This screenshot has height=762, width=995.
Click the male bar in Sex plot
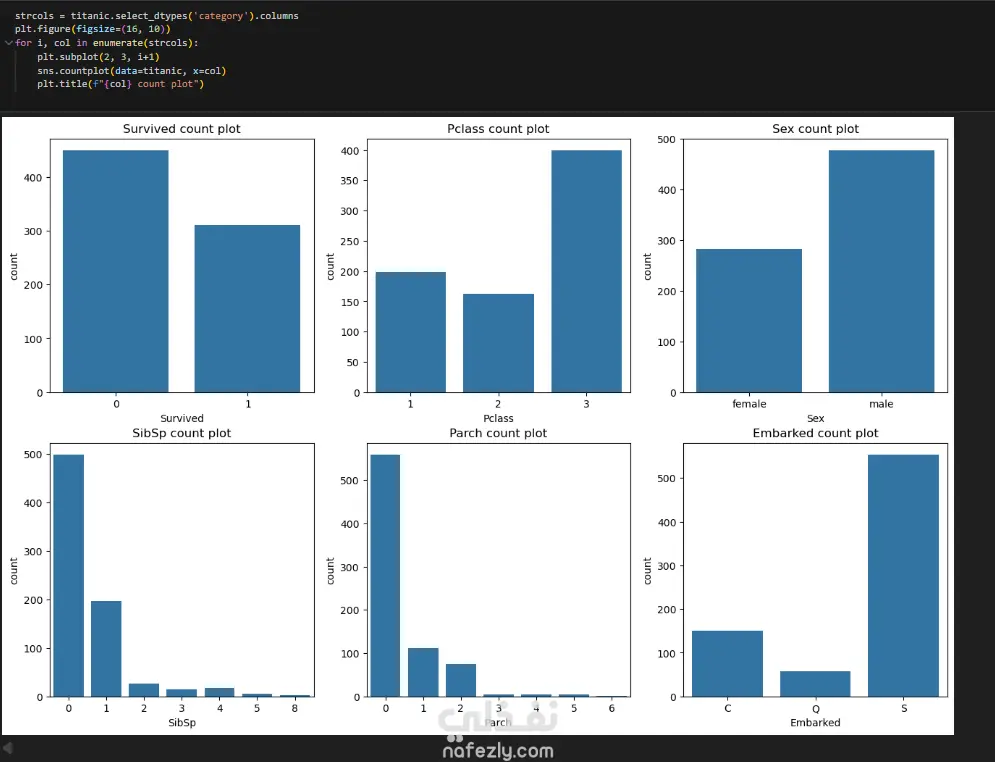[x=881, y=272]
